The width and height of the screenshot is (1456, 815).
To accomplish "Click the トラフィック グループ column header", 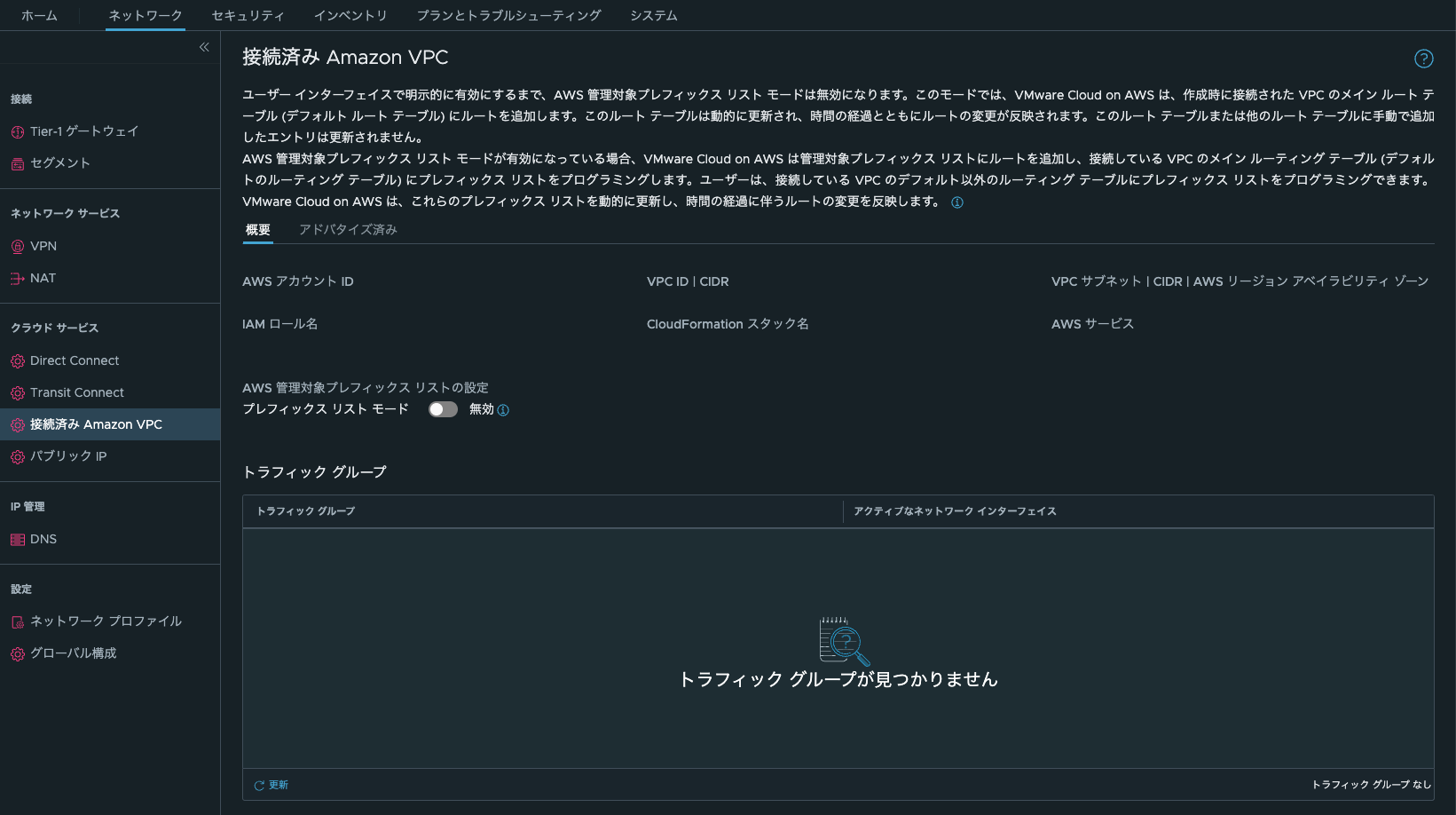I will click(305, 511).
